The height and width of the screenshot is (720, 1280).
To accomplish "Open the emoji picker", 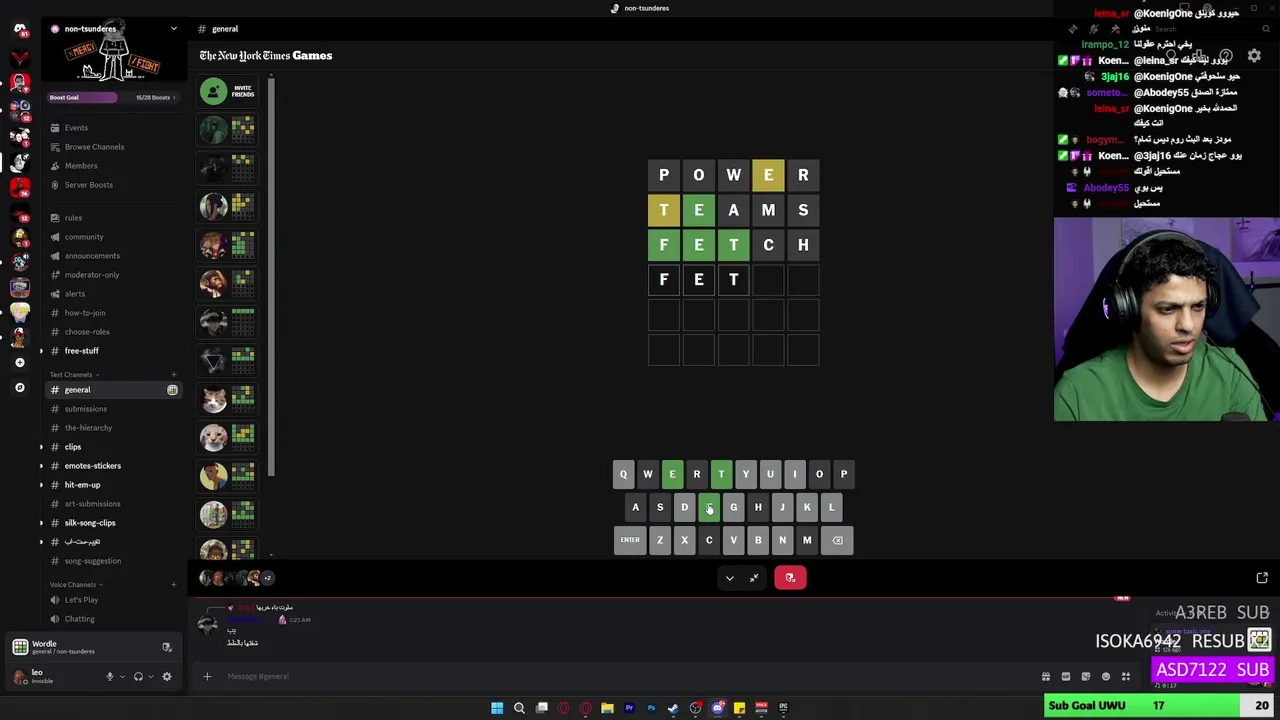I will [x=1106, y=677].
